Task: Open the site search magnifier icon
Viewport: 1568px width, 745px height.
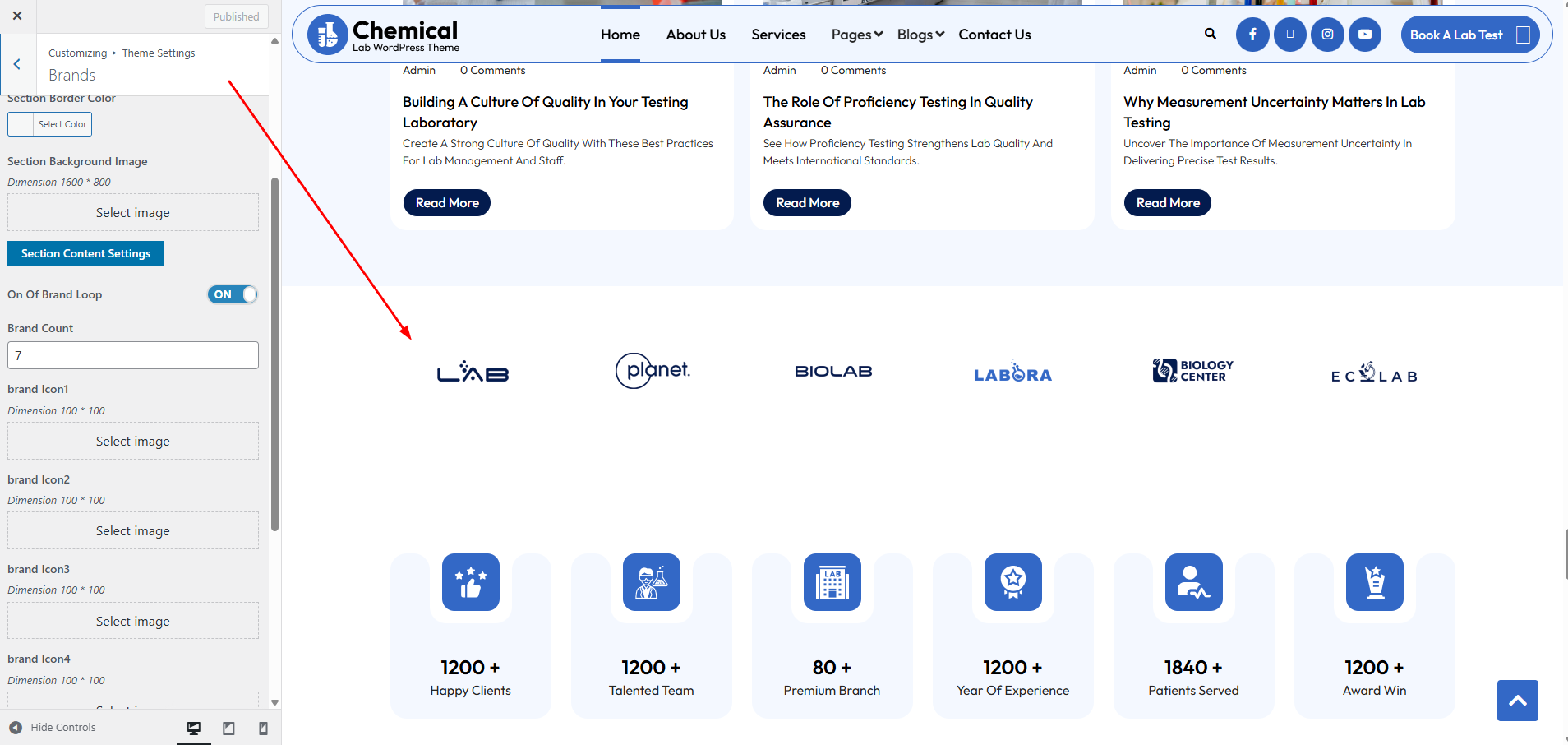Action: (1211, 34)
